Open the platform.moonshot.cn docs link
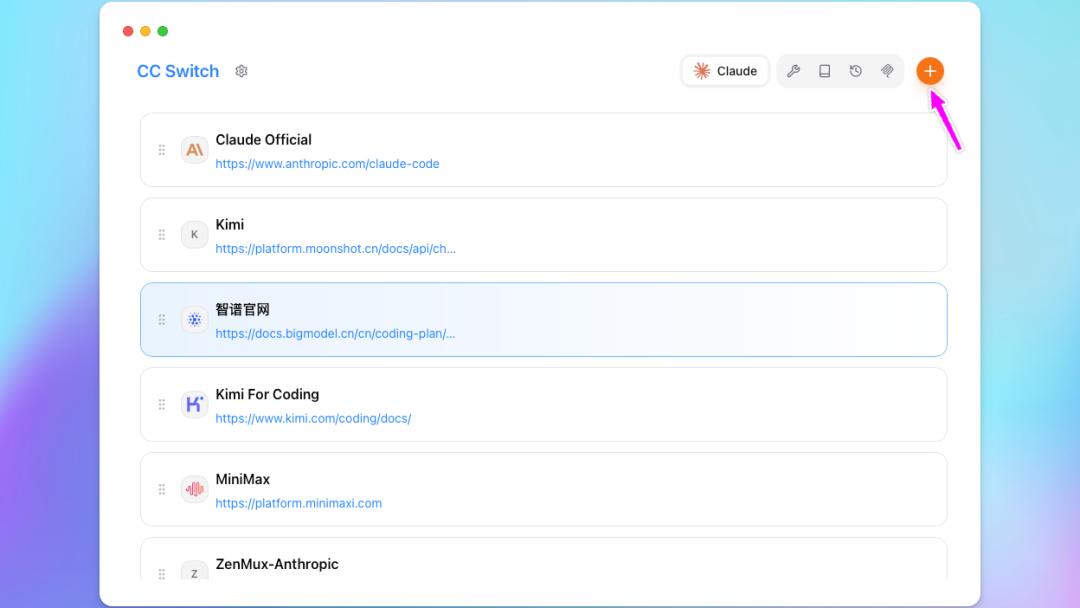Viewport: 1080px width, 608px height. [335, 249]
